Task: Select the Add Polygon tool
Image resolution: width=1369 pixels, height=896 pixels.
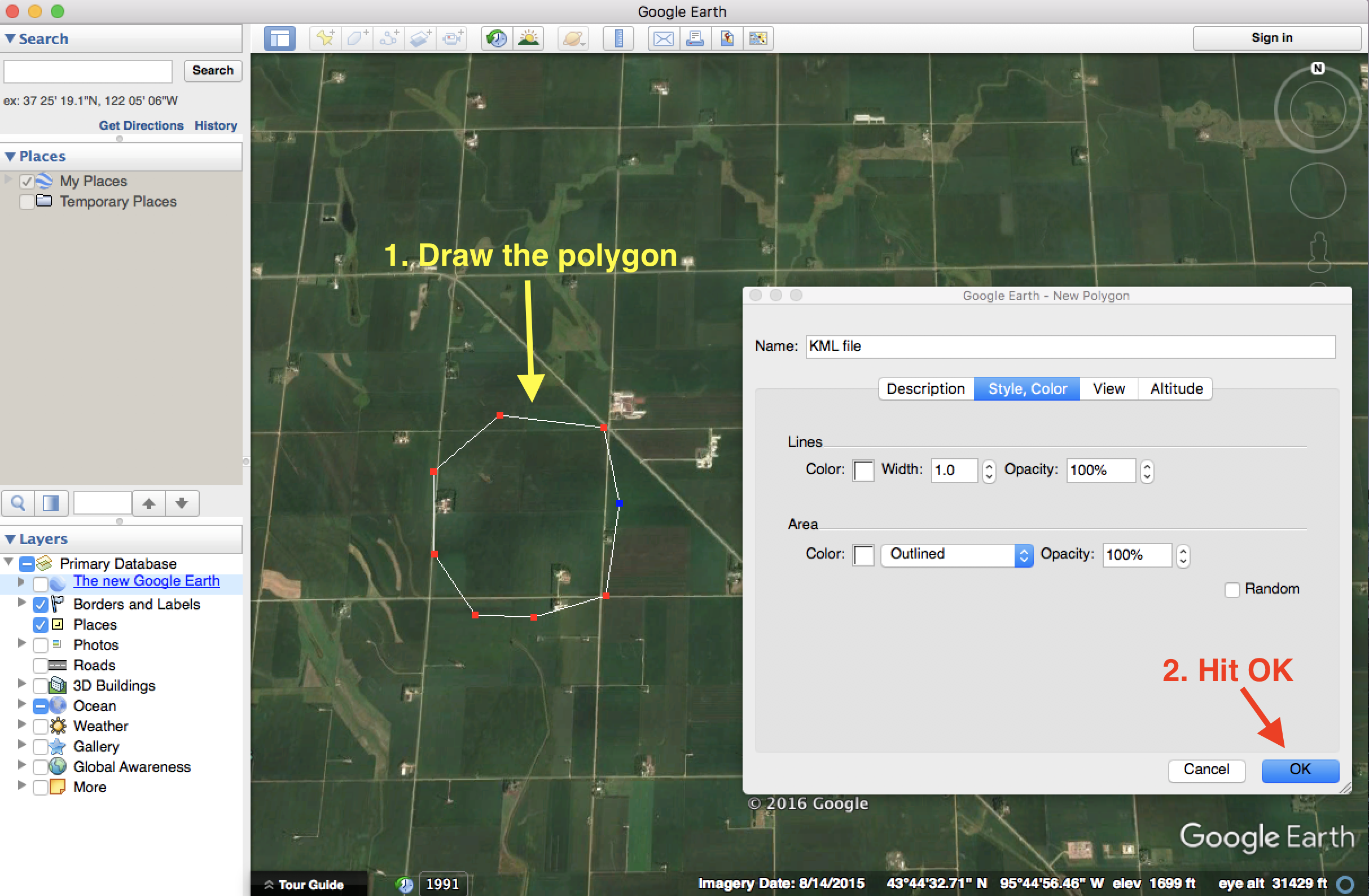Action: click(x=357, y=38)
